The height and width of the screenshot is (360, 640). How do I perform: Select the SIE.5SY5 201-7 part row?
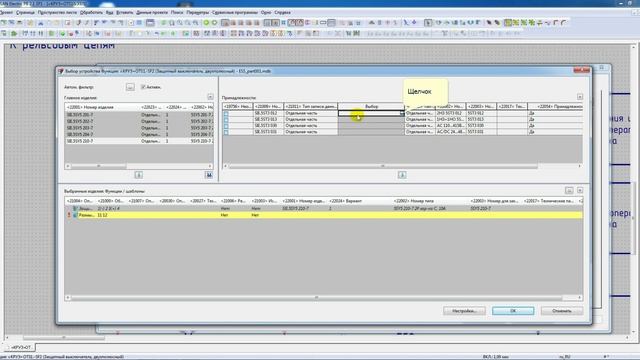[139, 115]
